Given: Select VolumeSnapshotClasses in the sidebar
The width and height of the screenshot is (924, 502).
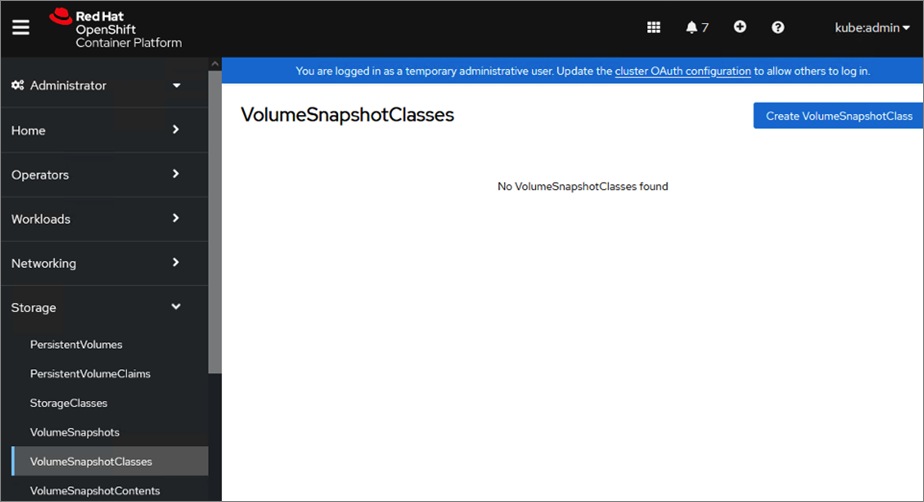Looking at the screenshot, I should [x=110, y=461].
